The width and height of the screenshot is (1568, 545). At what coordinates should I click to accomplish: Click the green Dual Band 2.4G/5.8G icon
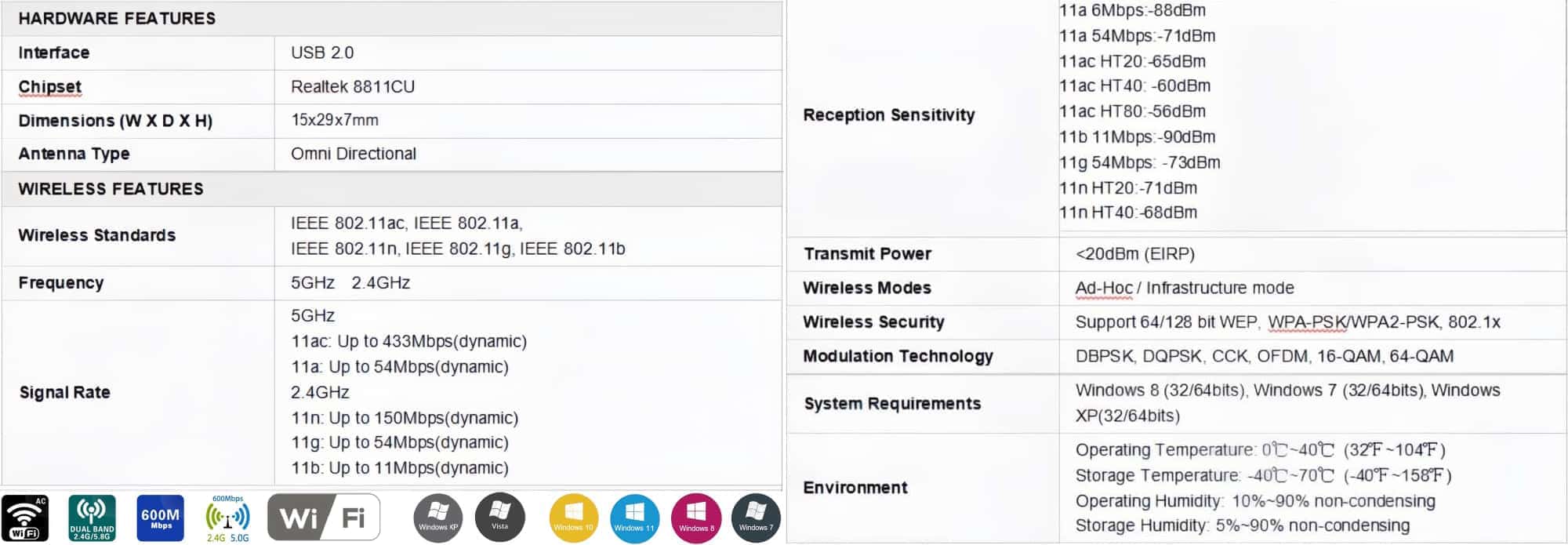point(92,518)
